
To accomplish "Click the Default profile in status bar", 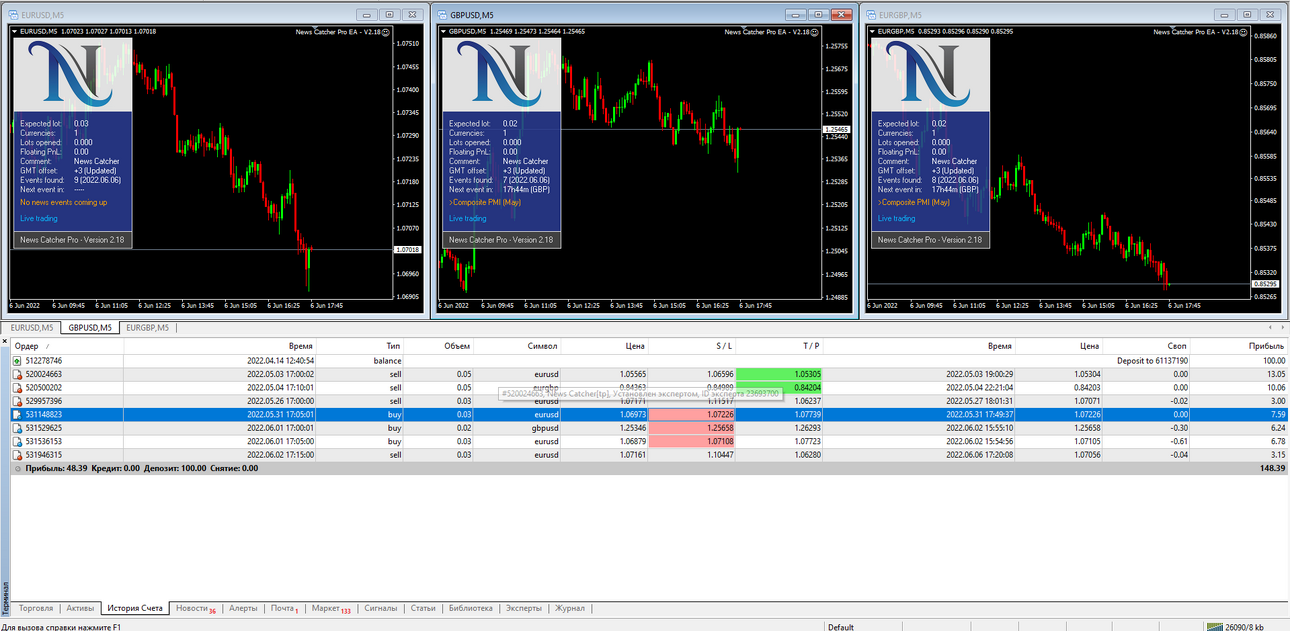I will [x=841, y=627].
